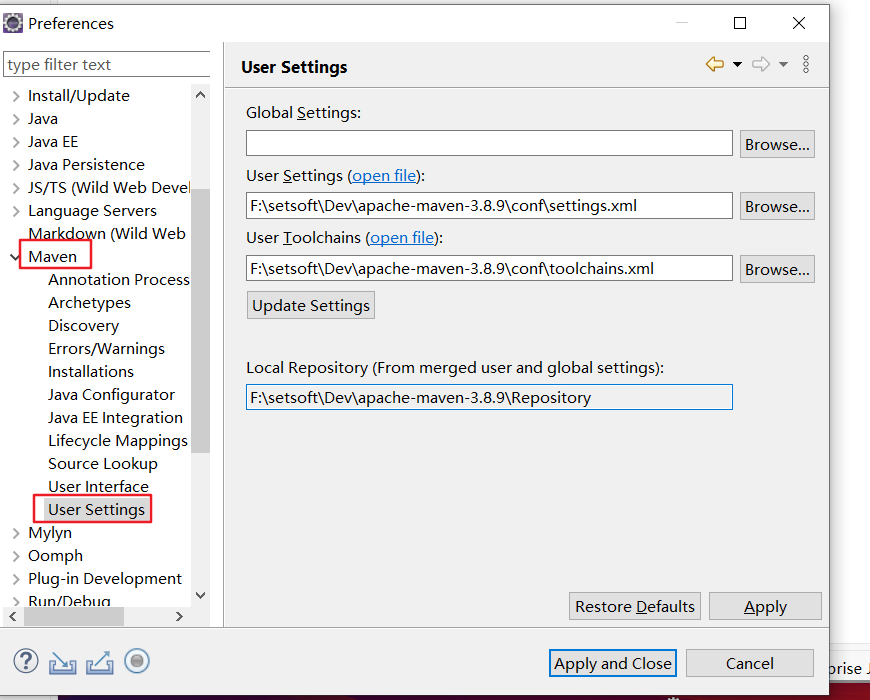Click the Import preferences icon

pos(62,662)
